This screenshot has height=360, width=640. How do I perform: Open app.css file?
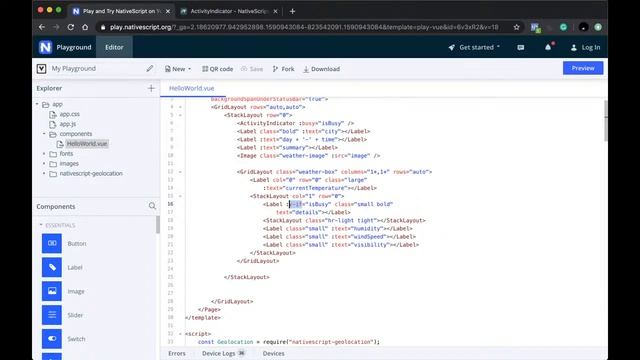pos(69,114)
